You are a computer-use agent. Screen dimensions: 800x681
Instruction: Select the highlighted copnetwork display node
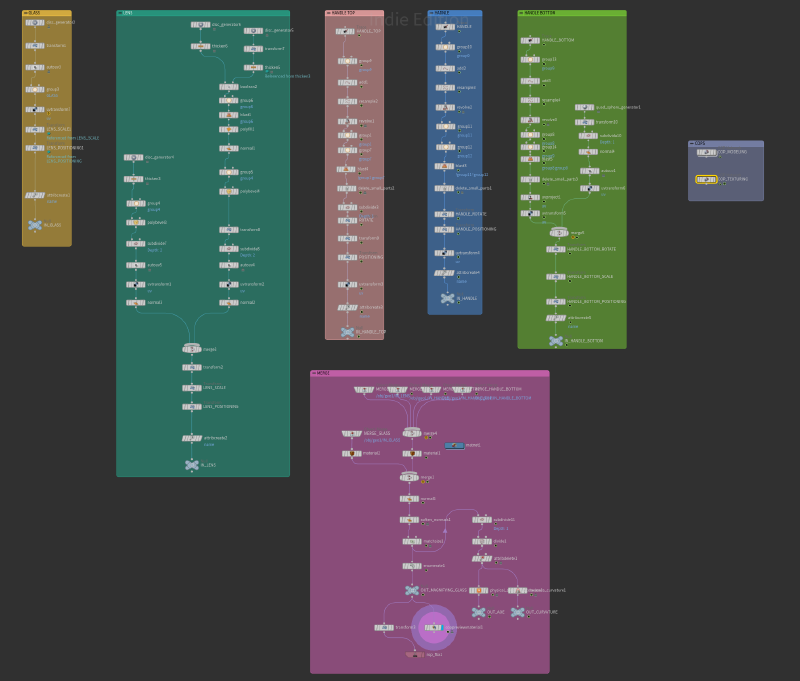tap(433, 627)
